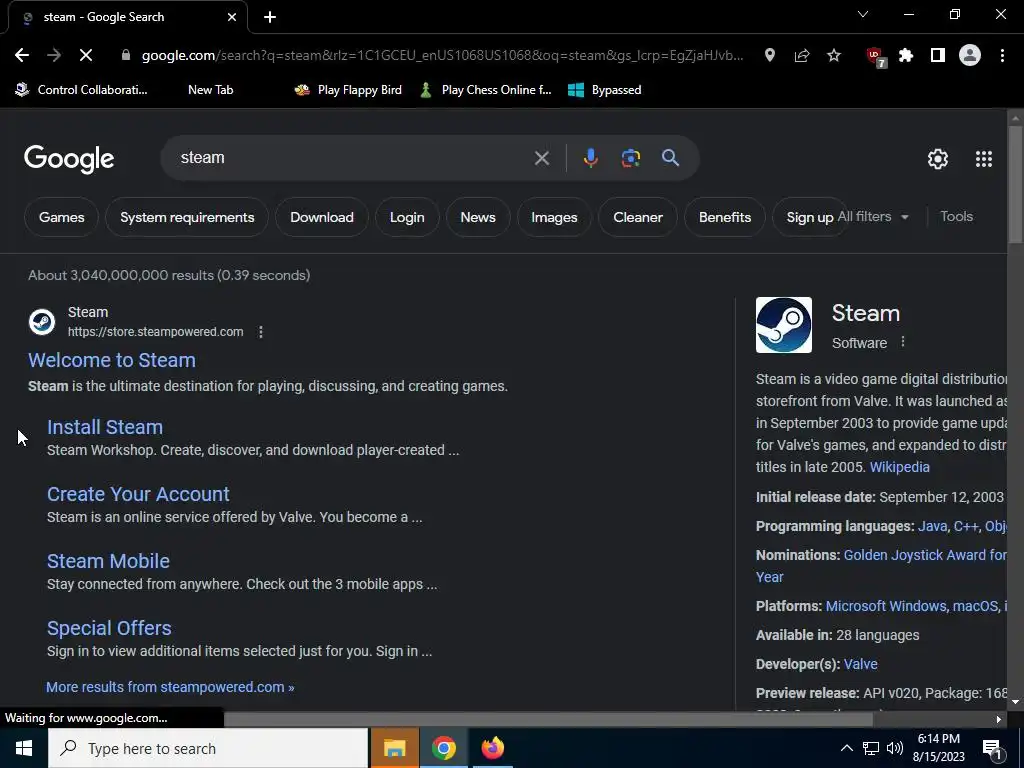This screenshot has height=768, width=1024.
Task: Open the Microsoft Windows platform link
Action: coord(886,606)
